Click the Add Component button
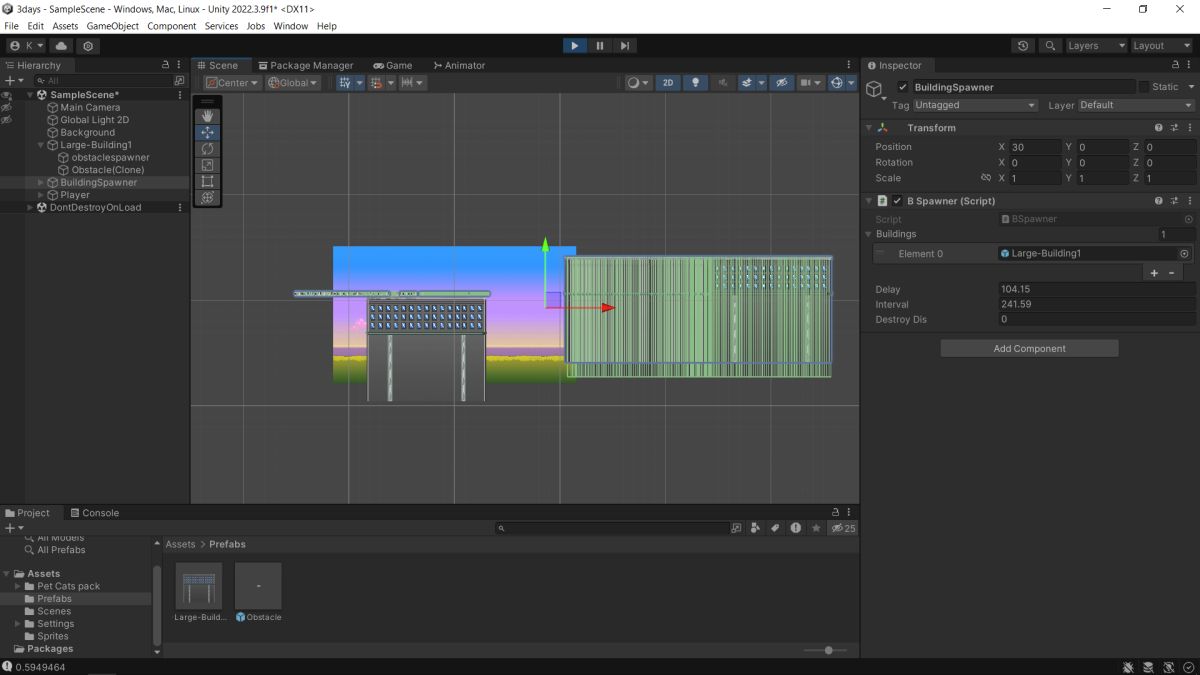1200x675 pixels. pos(1029,349)
